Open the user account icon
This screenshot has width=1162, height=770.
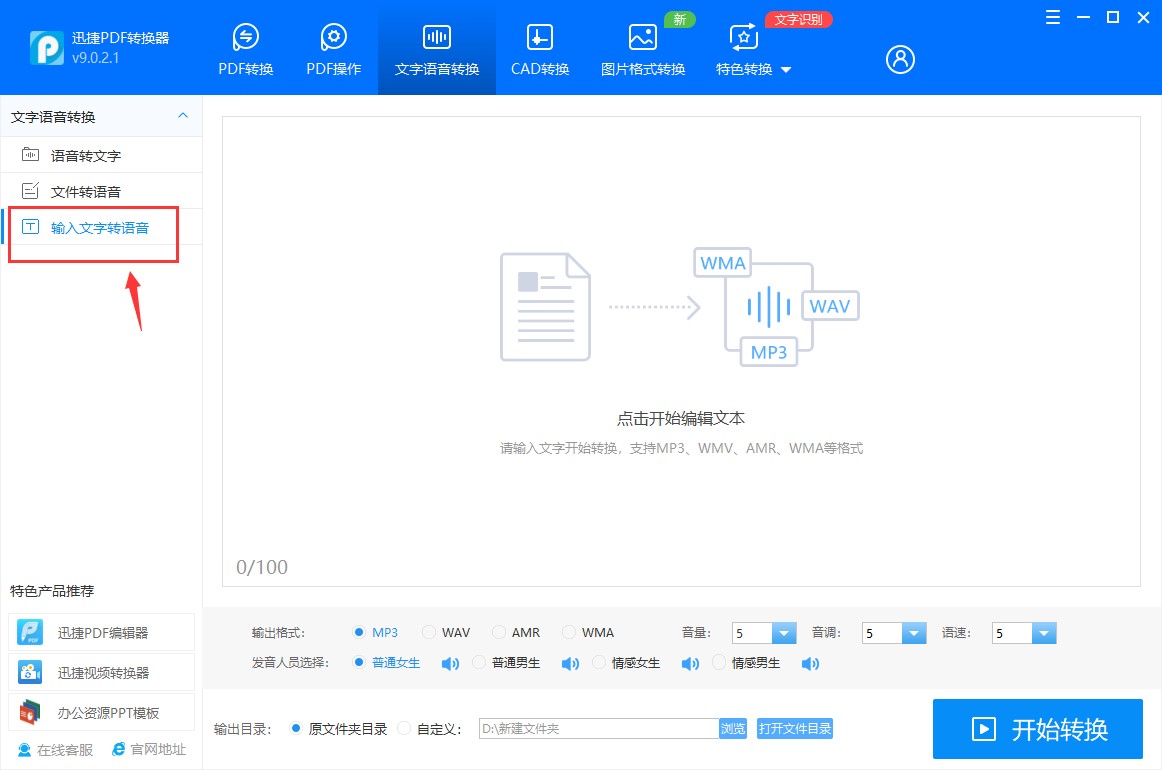click(899, 59)
